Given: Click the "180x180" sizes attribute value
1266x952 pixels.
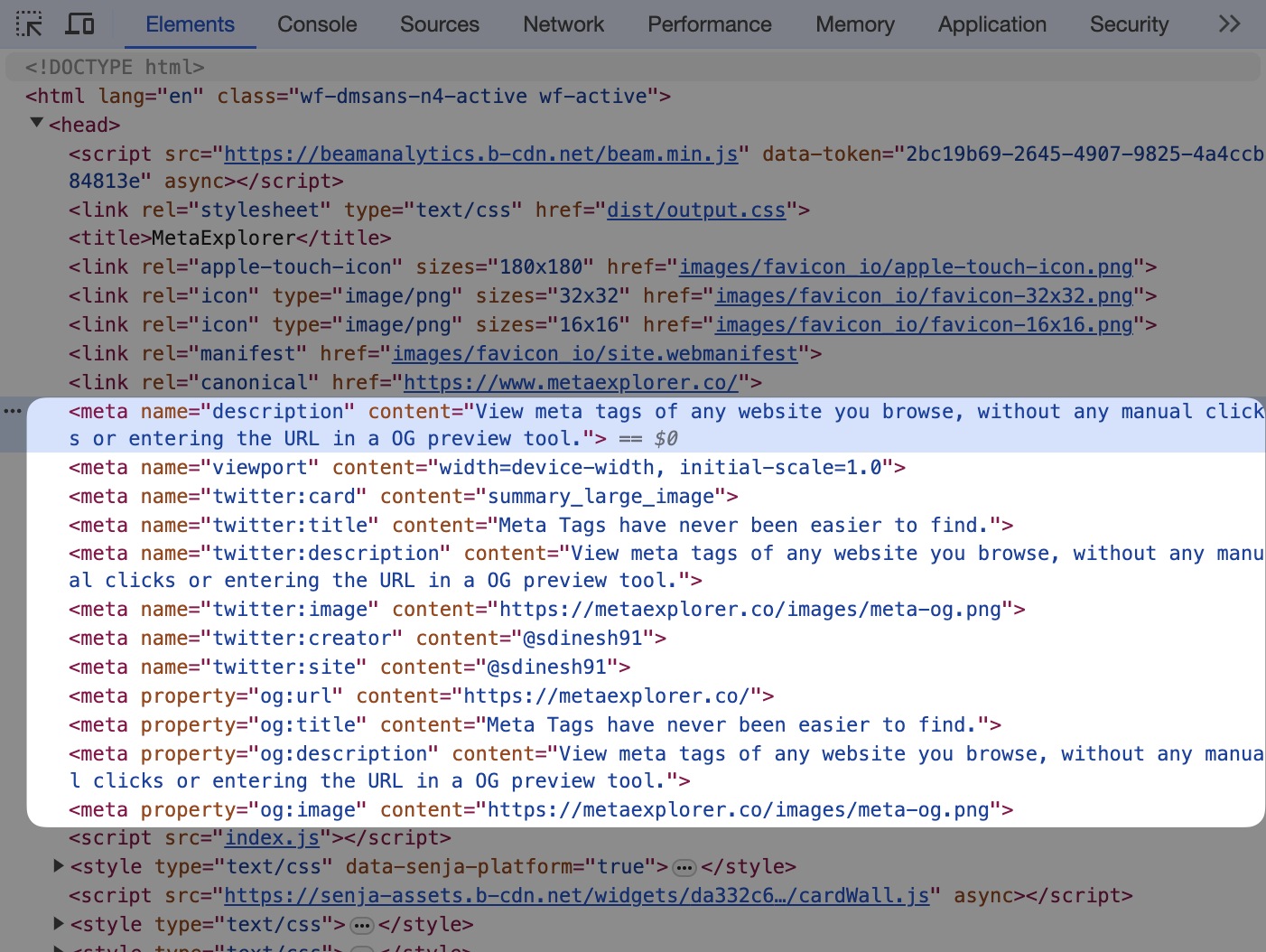Looking at the screenshot, I should click(541, 267).
